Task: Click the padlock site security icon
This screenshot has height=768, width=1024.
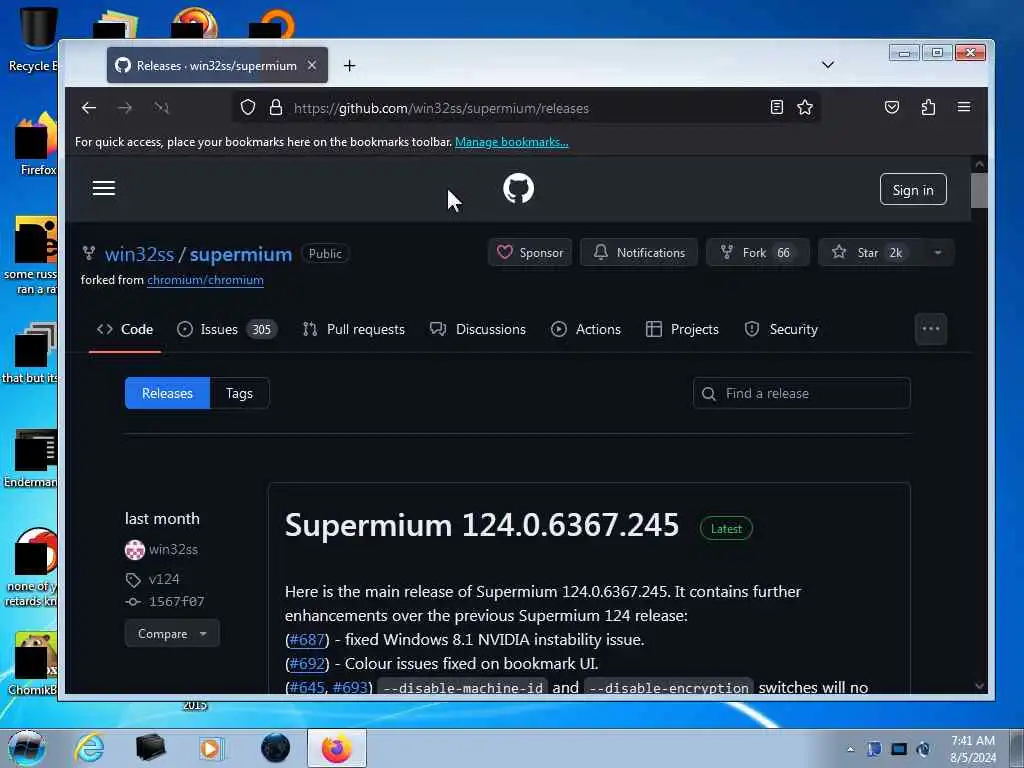Action: [276, 108]
